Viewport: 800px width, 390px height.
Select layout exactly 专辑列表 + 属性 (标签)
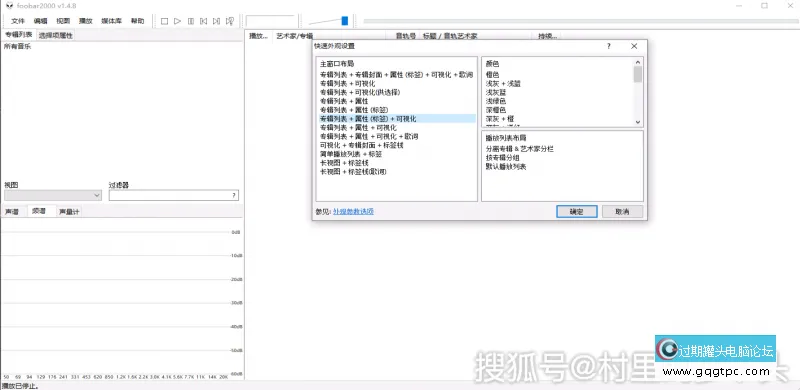pos(354,110)
